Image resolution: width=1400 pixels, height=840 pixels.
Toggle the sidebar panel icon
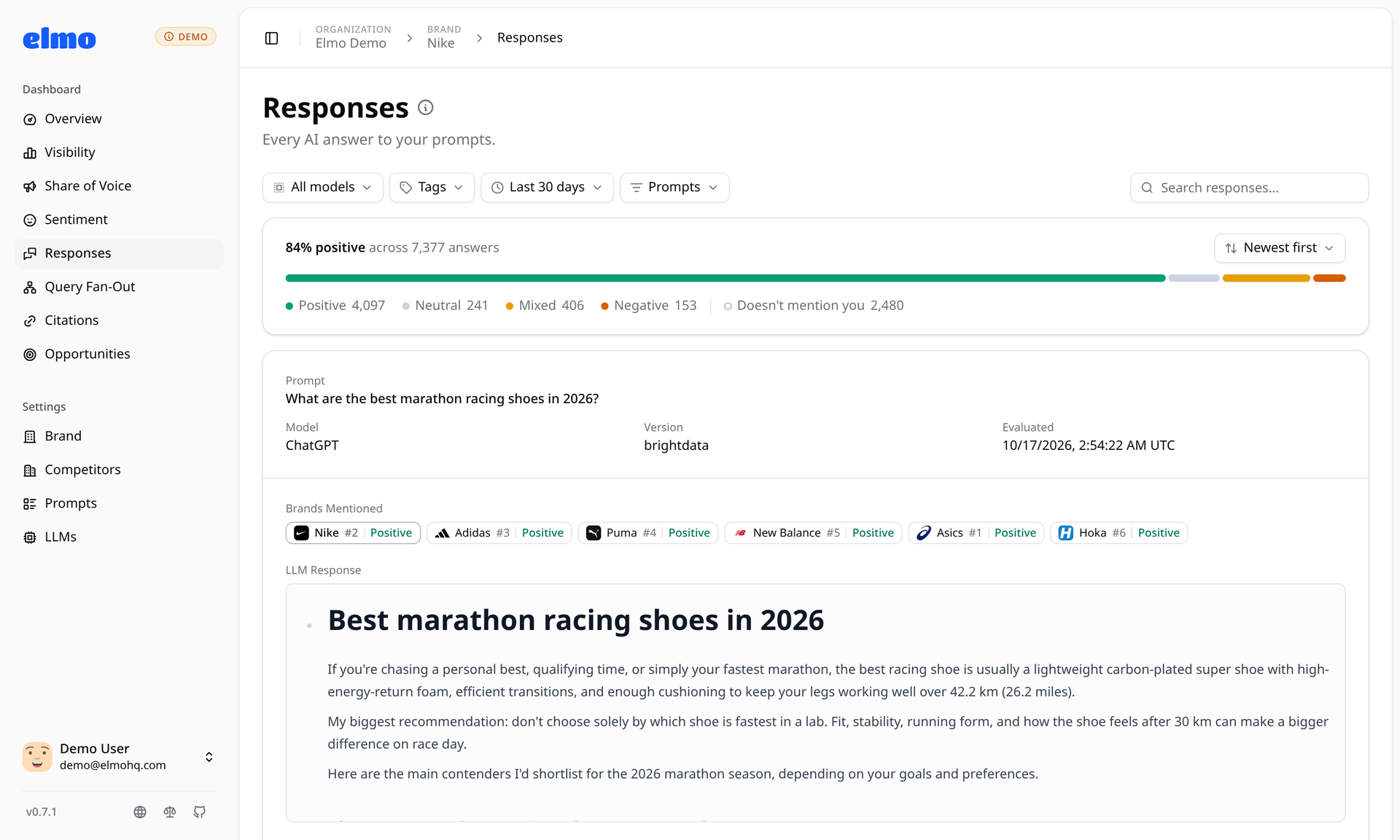click(271, 38)
